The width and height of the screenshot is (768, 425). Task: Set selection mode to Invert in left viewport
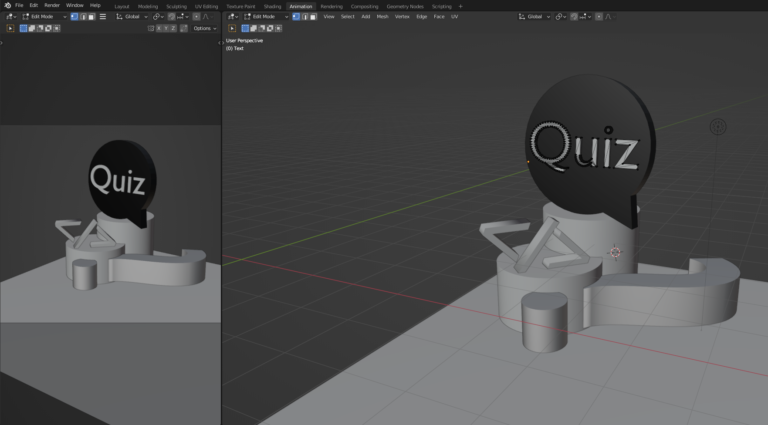click(x=48, y=28)
